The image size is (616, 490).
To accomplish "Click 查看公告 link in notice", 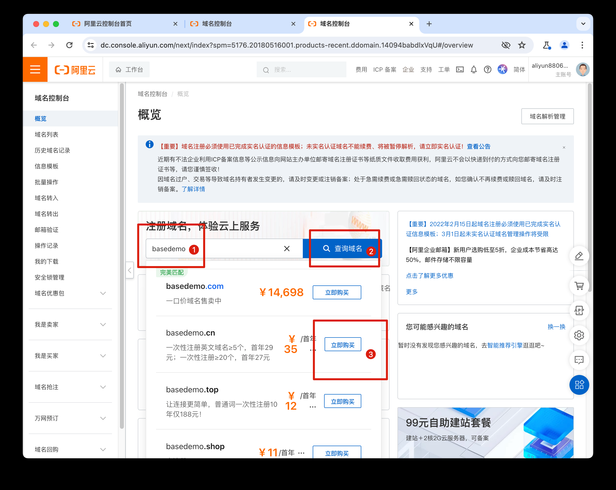I will pos(478,146).
